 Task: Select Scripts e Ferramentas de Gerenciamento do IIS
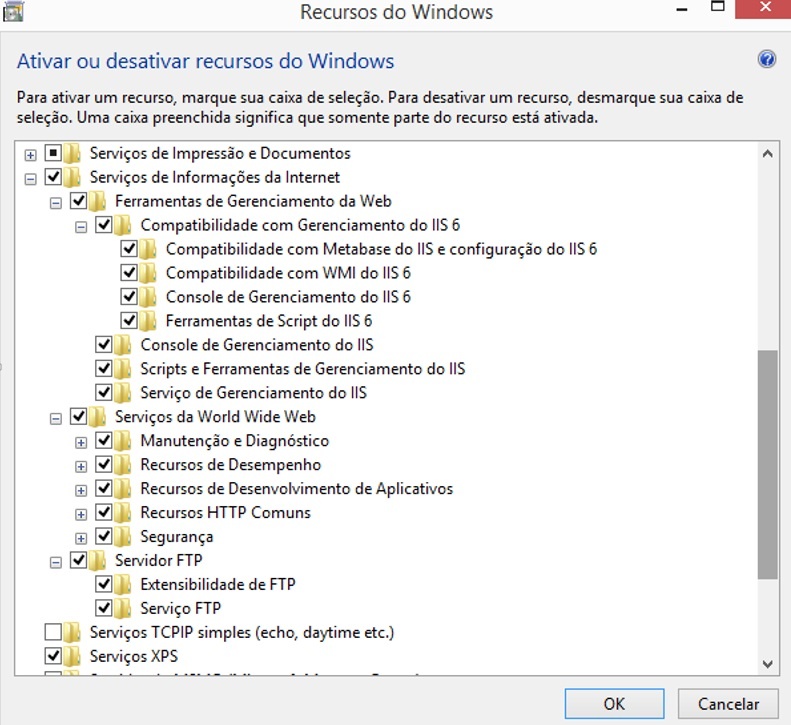302,369
